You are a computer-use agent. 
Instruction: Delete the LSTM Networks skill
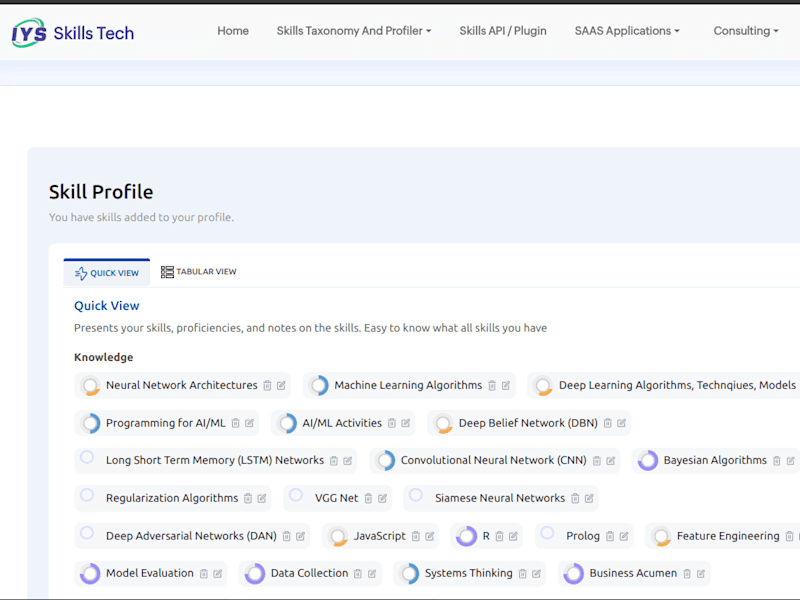click(x=334, y=461)
